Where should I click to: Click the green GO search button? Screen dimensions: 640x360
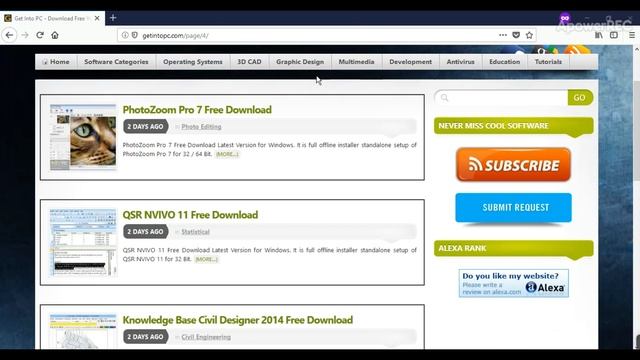(x=580, y=98)
